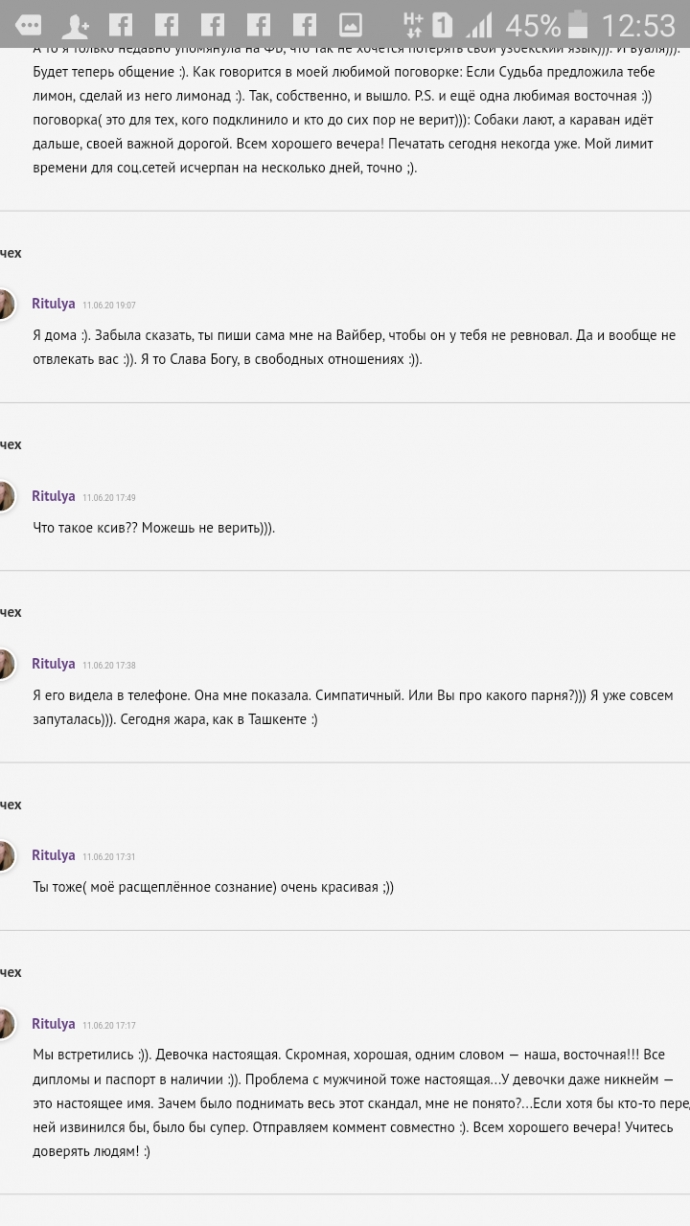Tap the signal strength bars icon

tap(480, 25)
